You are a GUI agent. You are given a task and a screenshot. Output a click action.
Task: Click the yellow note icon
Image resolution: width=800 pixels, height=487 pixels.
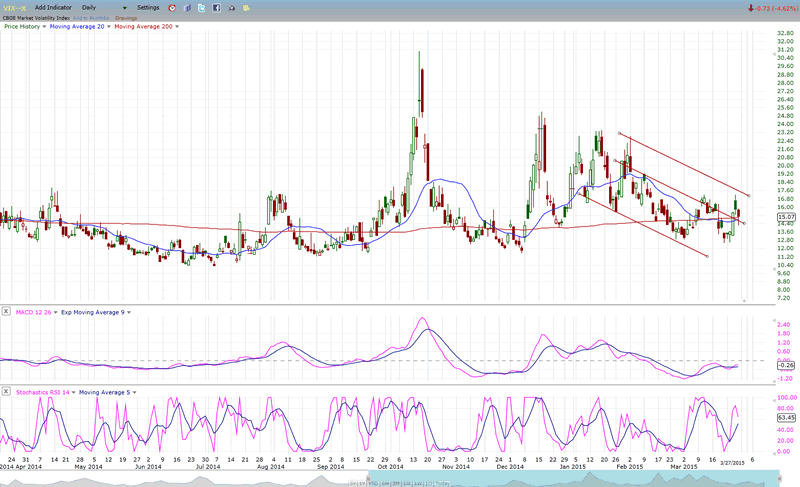click(245, 8)
